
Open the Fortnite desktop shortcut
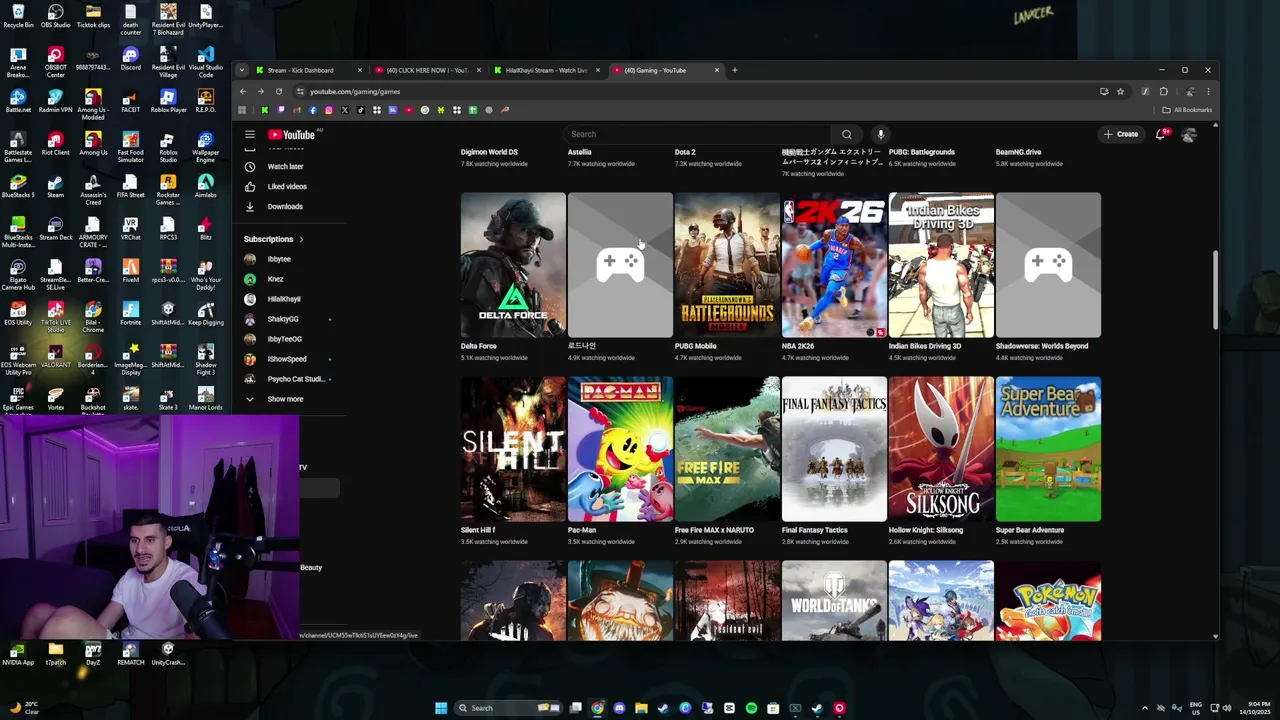[130, 314]
